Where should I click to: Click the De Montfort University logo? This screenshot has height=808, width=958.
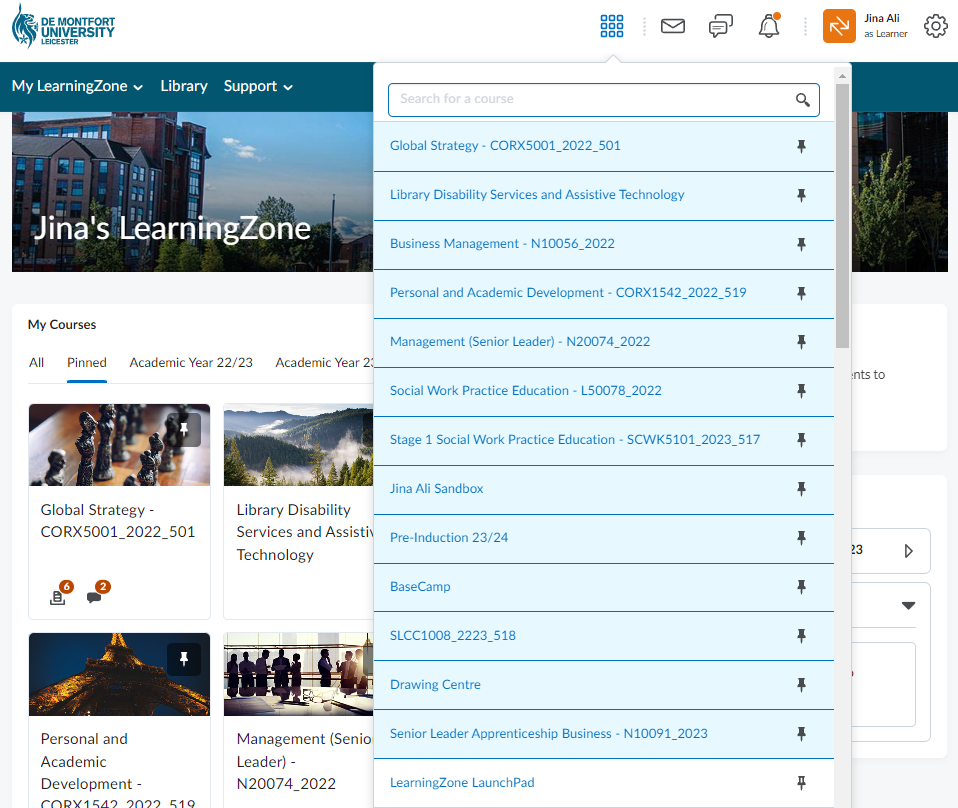click(63, 27)
